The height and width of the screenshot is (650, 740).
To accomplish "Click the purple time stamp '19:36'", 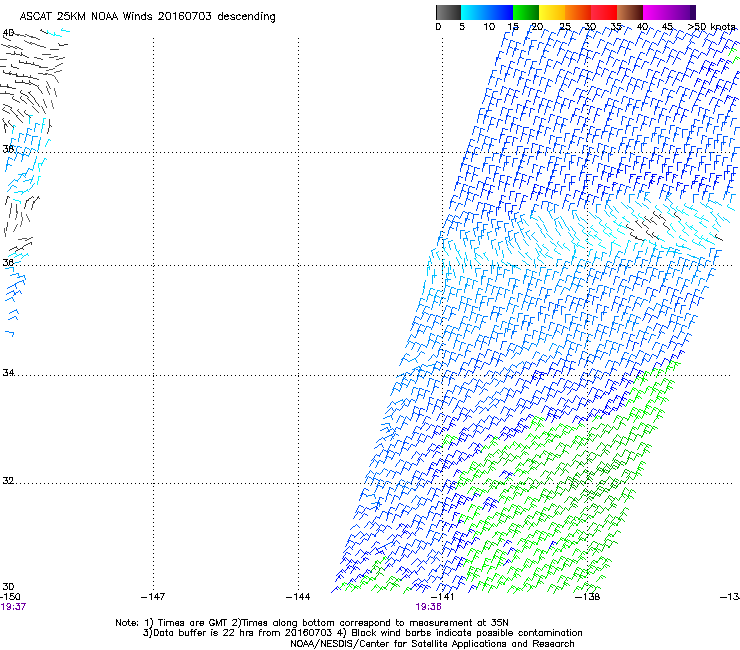I will pyautogui.click(x=429, y=607).
